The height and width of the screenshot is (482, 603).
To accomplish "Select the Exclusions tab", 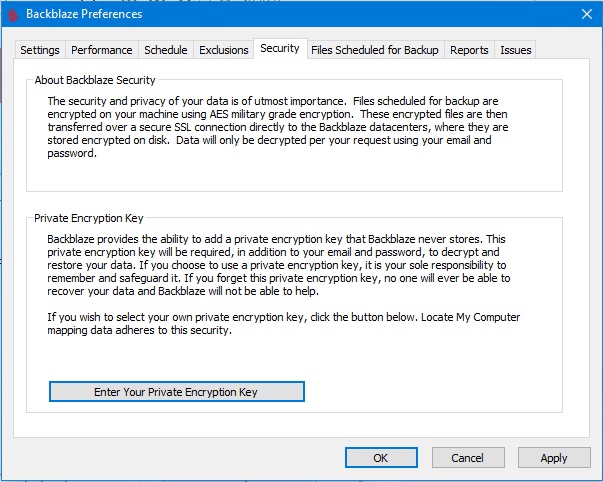I will pos(224,50).
